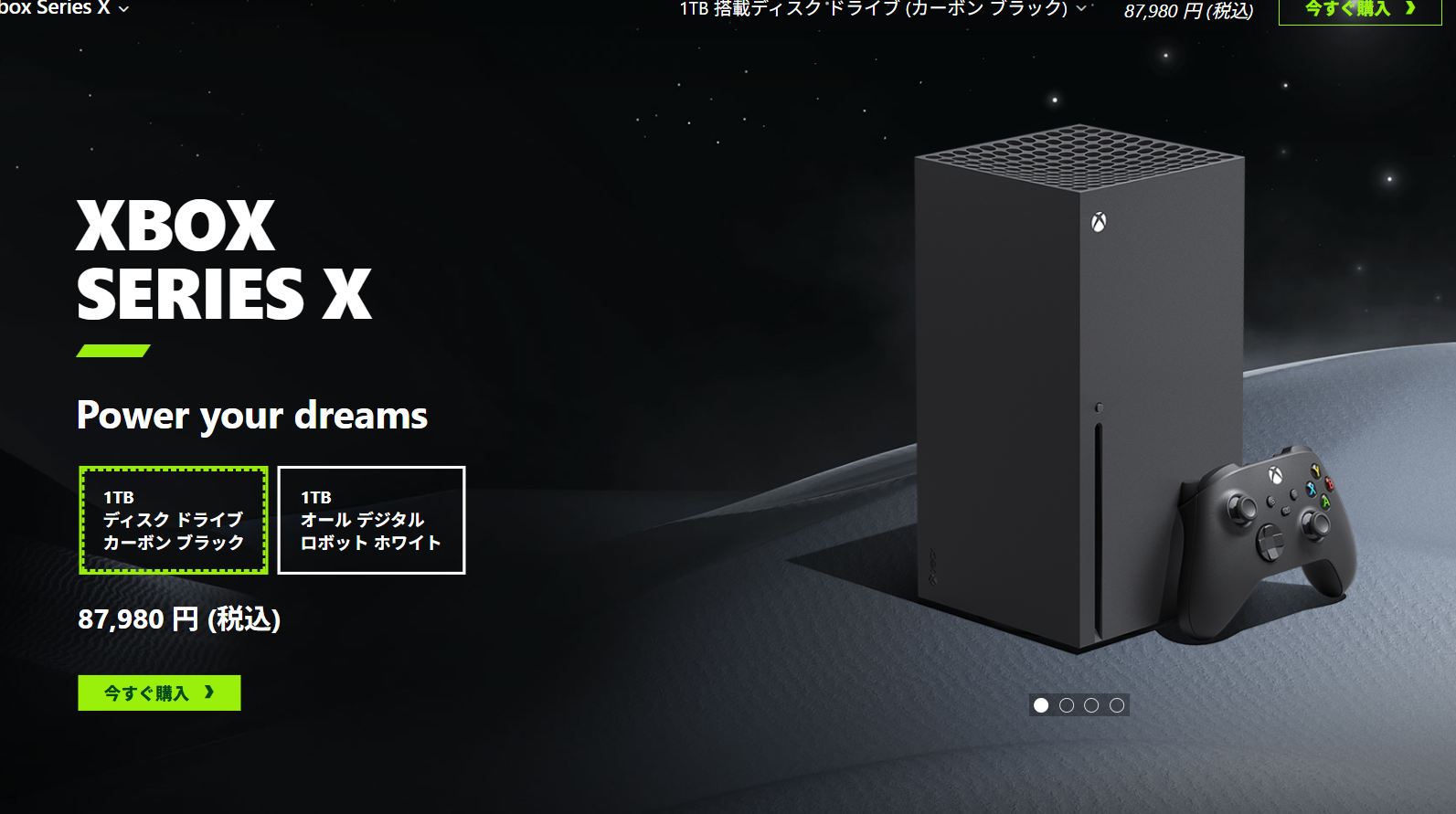This screenshot has width=1456, height=814.
Task: Go to the fourth carousel slide dot
Action: pos(1117,705)
